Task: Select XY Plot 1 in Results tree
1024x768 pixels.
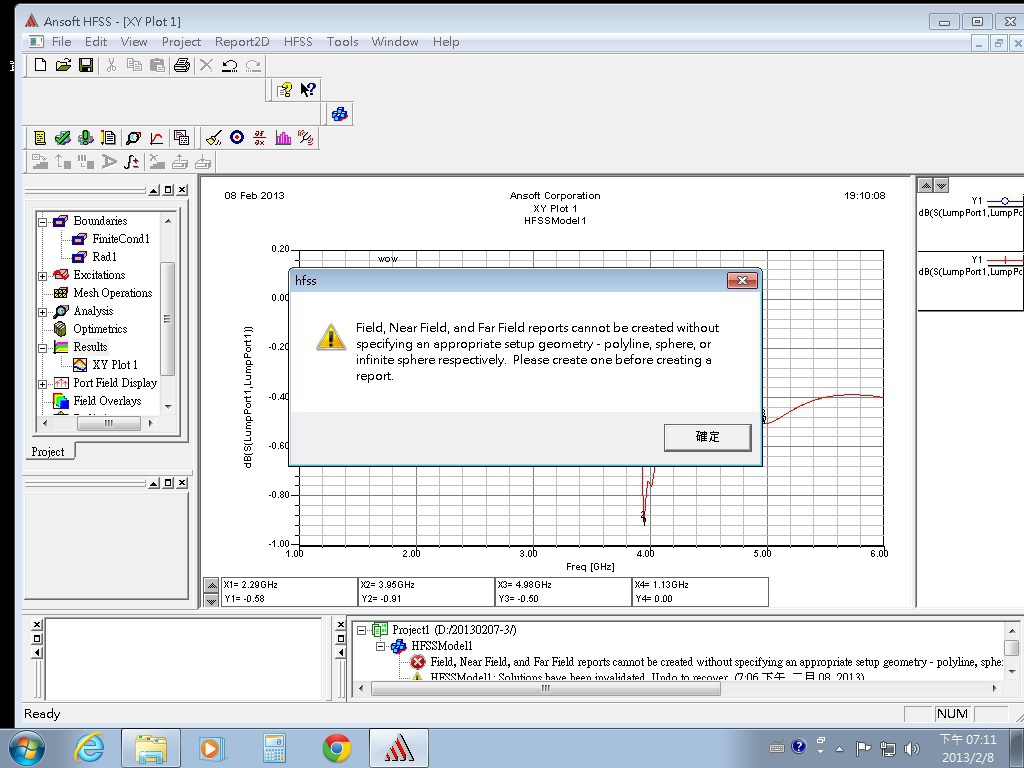Action: tap(115, 365)
